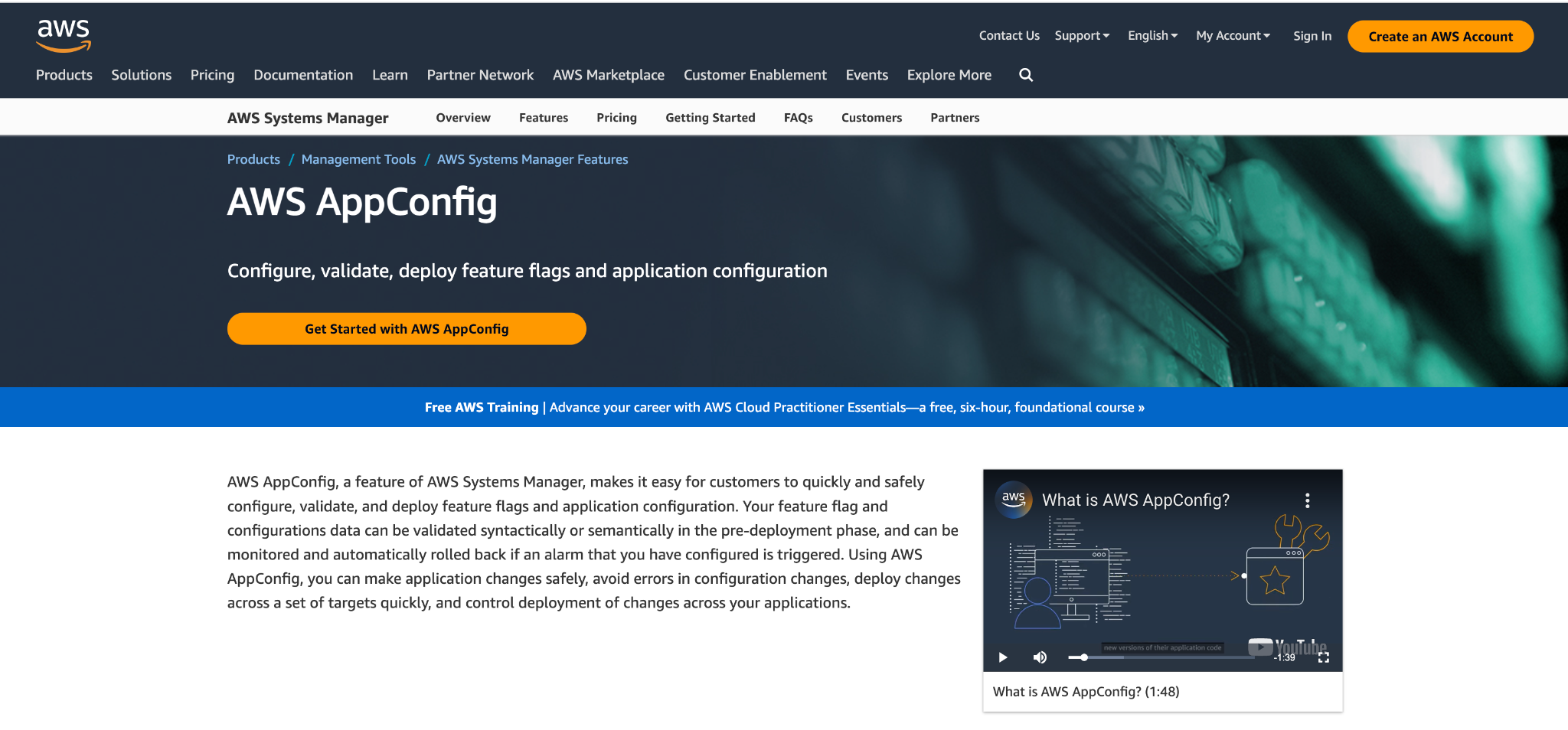Open the Learn menu
This screenshot has height=730, width=1568.
390,75
